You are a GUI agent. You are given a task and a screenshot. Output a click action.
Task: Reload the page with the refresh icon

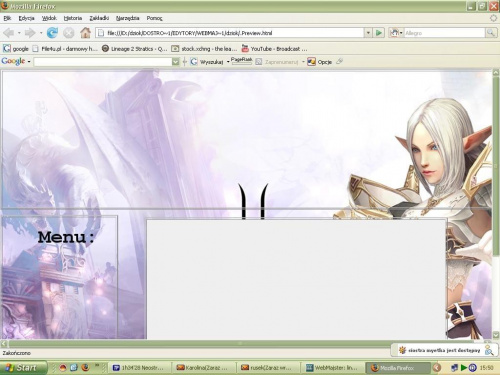tap(52, 33)
